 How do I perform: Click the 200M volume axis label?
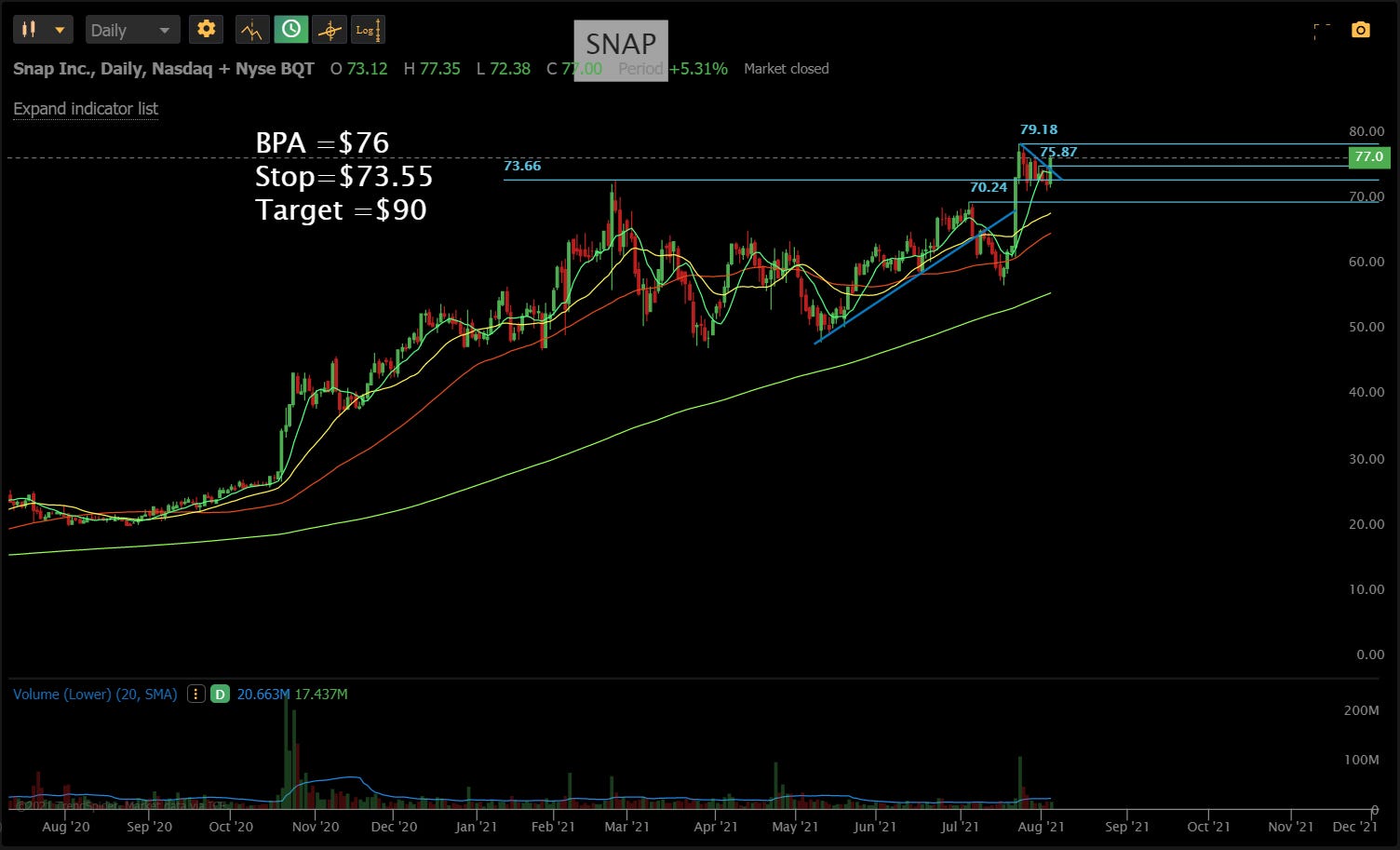[x=1361, y=710]
